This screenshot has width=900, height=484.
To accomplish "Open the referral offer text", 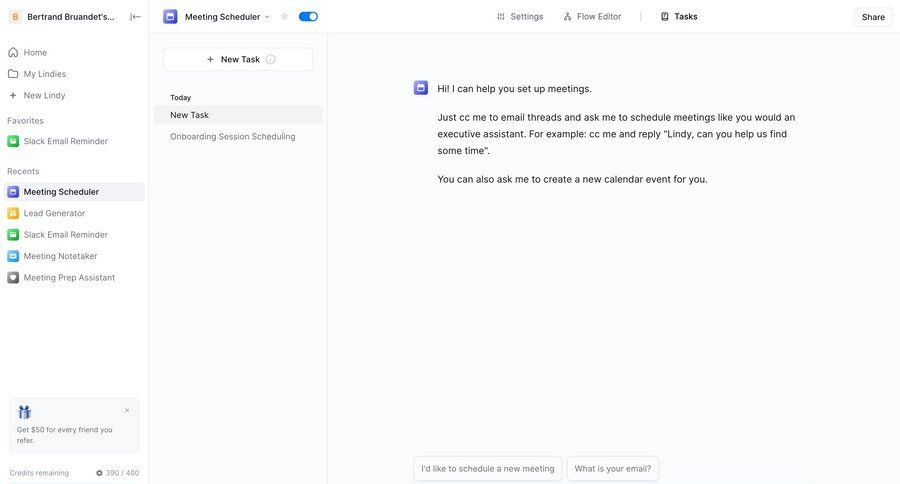I will click(x=64, y=435).
